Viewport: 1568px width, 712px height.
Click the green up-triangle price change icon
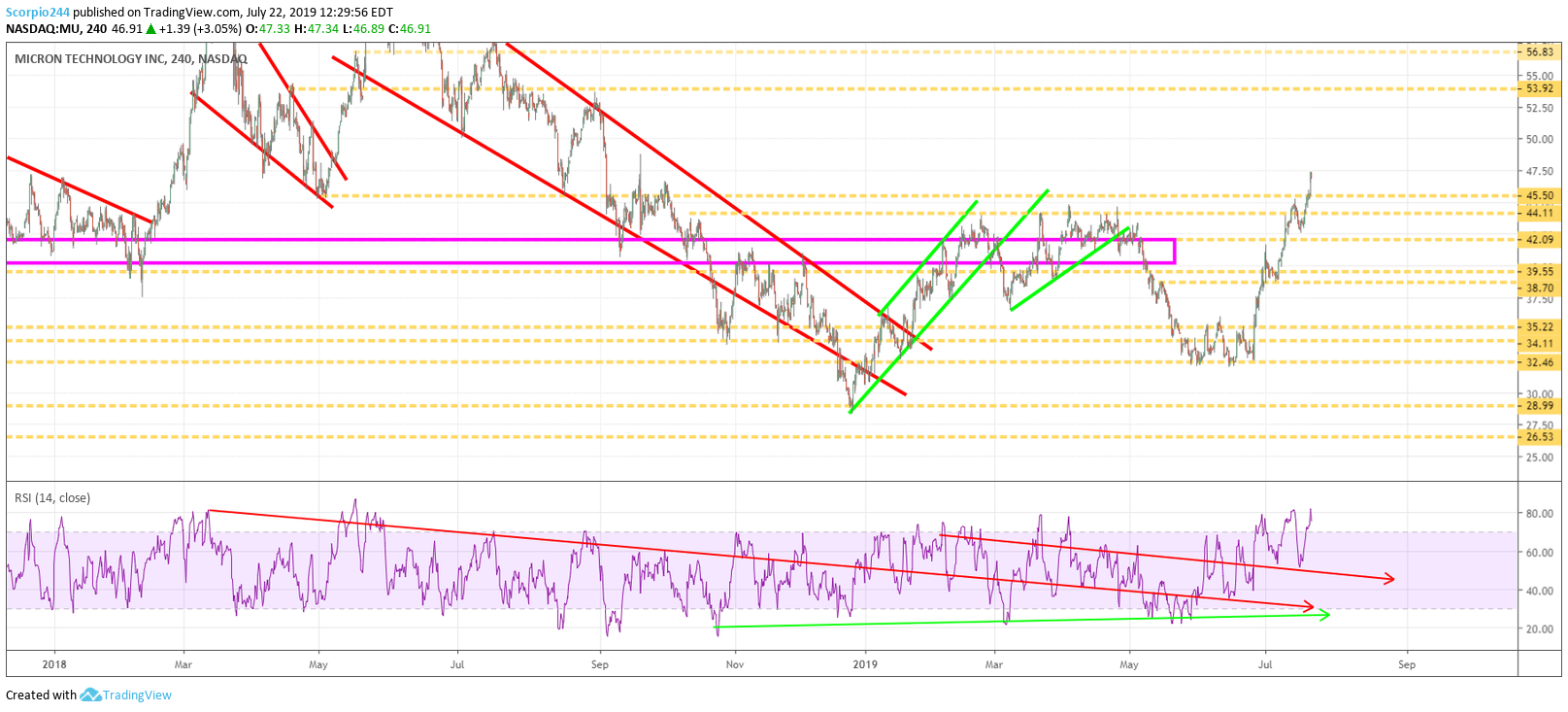coord(150,29)
